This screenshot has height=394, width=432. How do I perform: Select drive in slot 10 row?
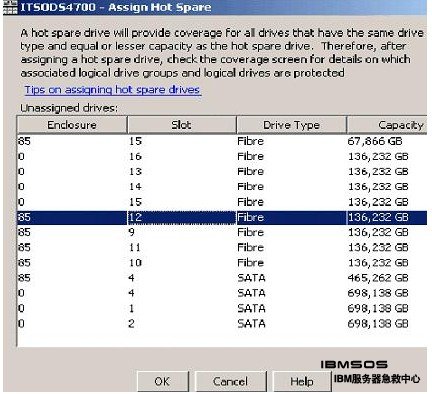[x=222, y=263]
